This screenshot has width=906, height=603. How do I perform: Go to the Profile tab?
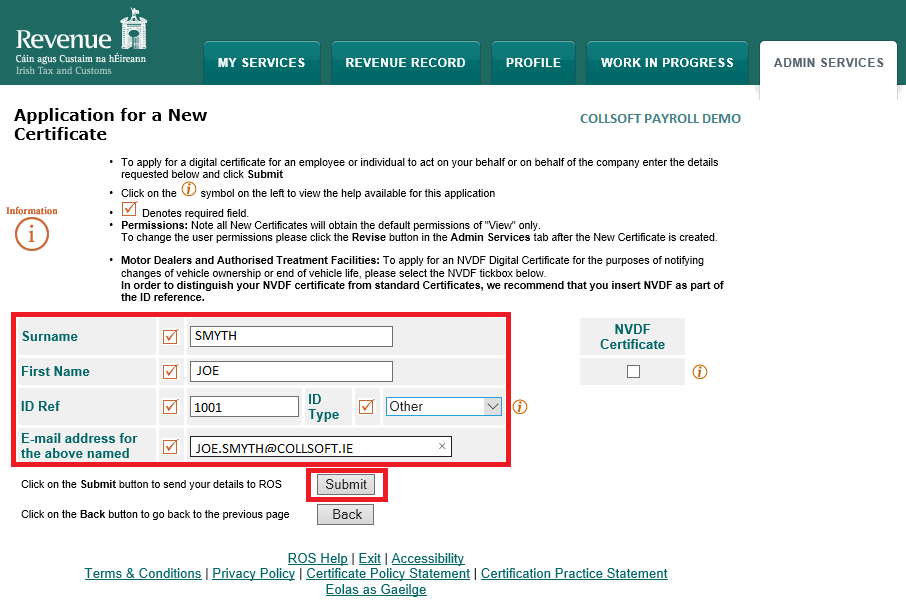tap(533, 63)
